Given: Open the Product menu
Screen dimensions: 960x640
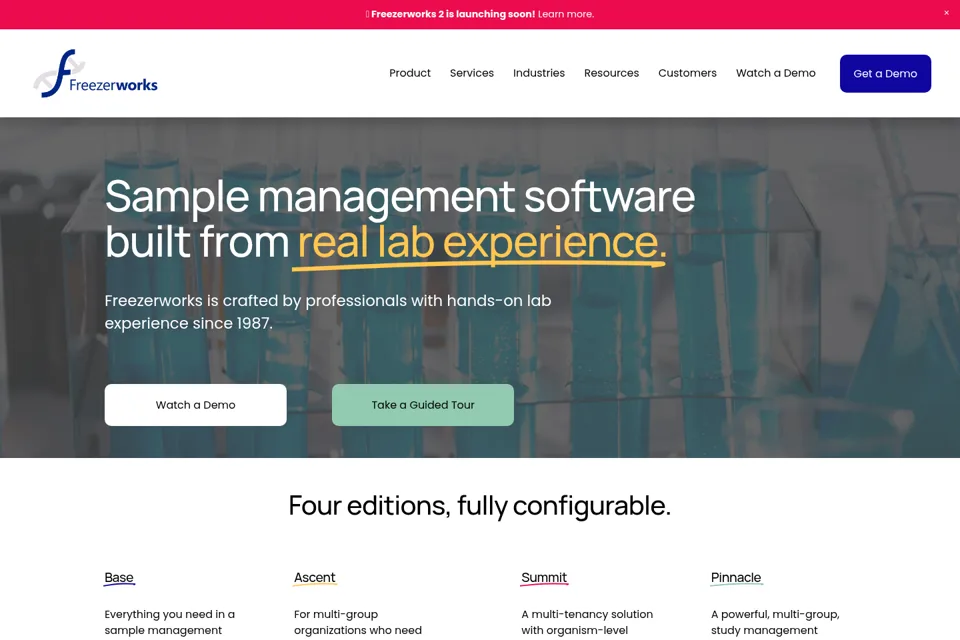Looking at the screenshot, I should click(410, 73).
